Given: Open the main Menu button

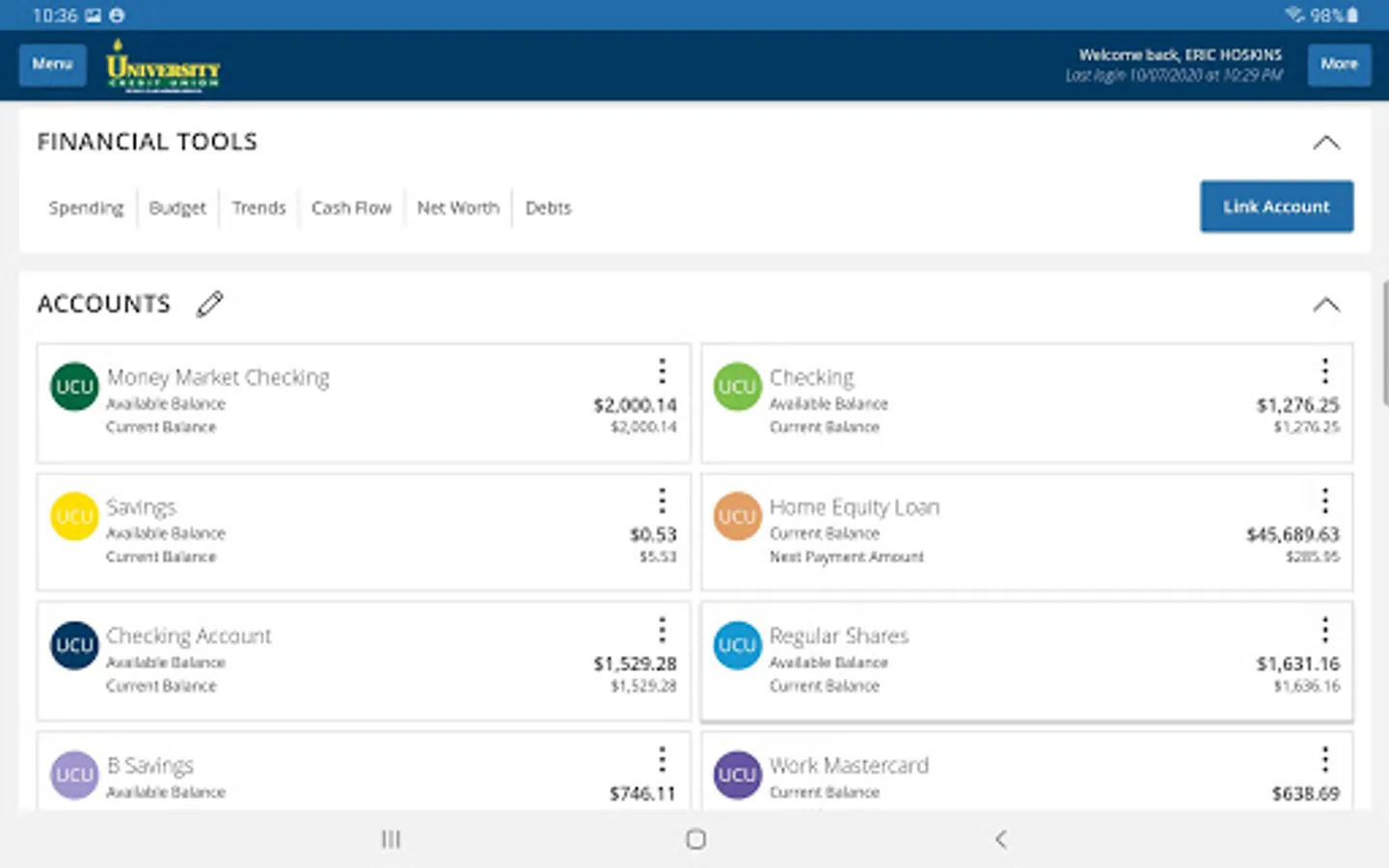Looking at the screenshot, I should coord(52,65).
